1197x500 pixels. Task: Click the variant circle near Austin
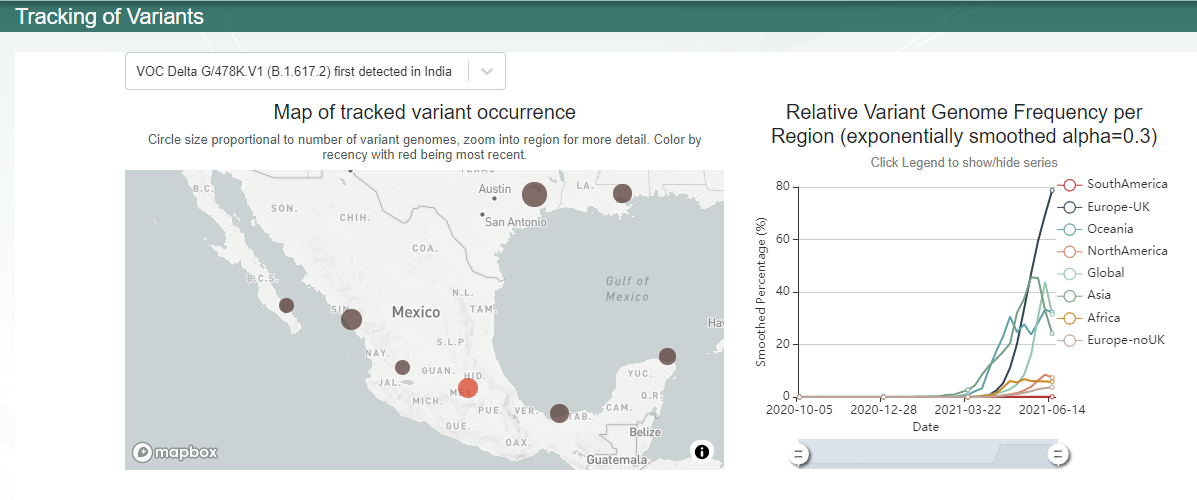[534, 194]
